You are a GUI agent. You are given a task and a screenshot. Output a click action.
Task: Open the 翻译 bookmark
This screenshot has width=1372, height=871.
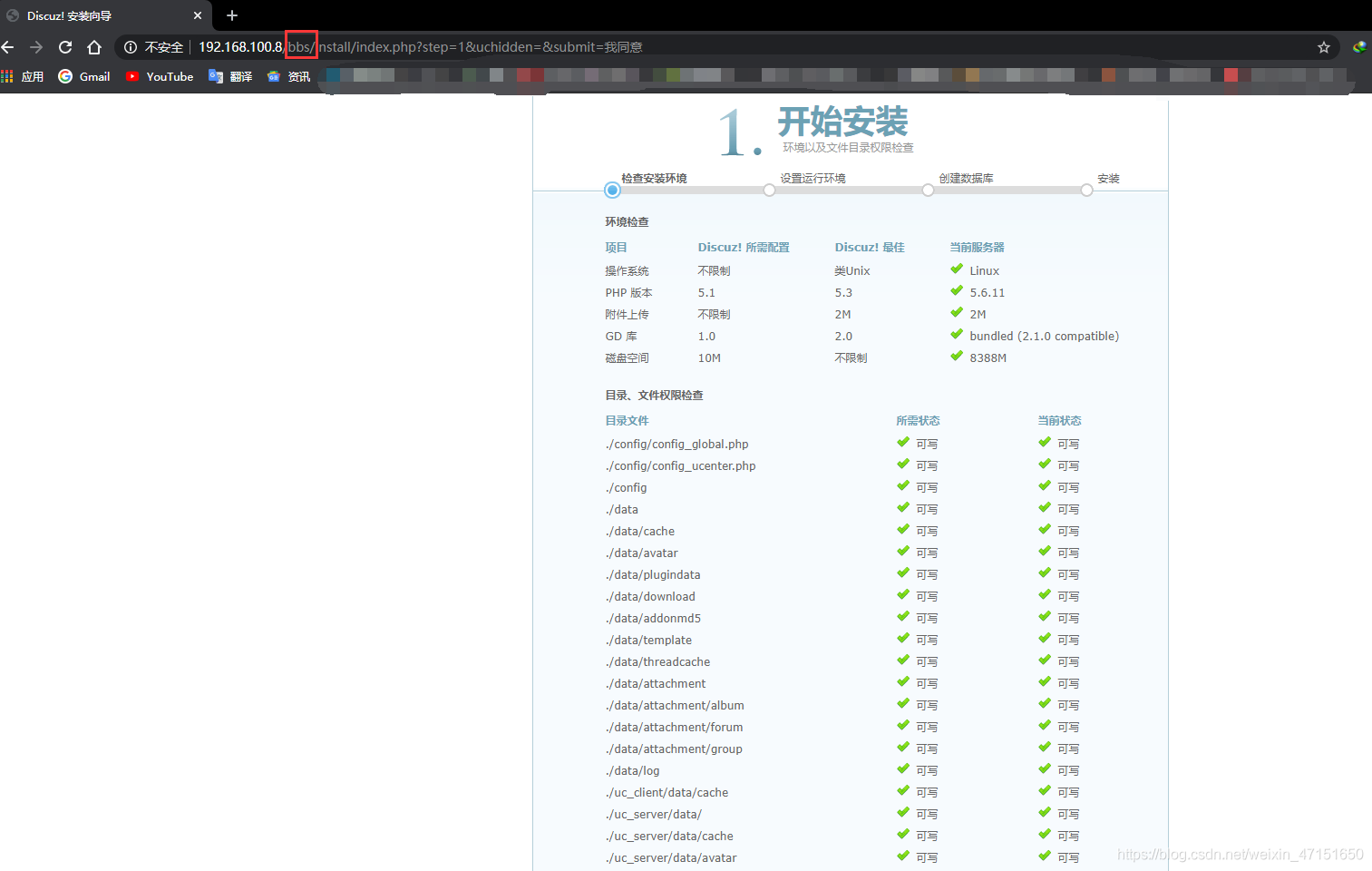230,77
